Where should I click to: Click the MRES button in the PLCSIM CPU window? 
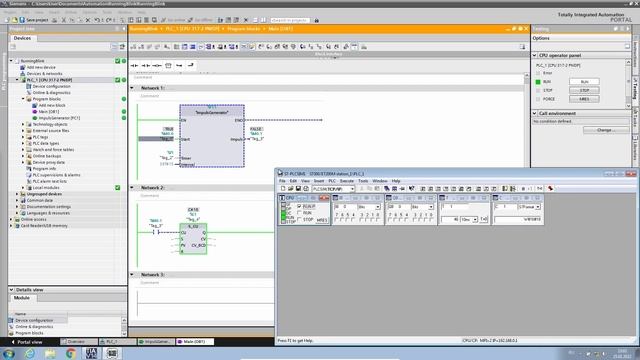click(322, 220)
